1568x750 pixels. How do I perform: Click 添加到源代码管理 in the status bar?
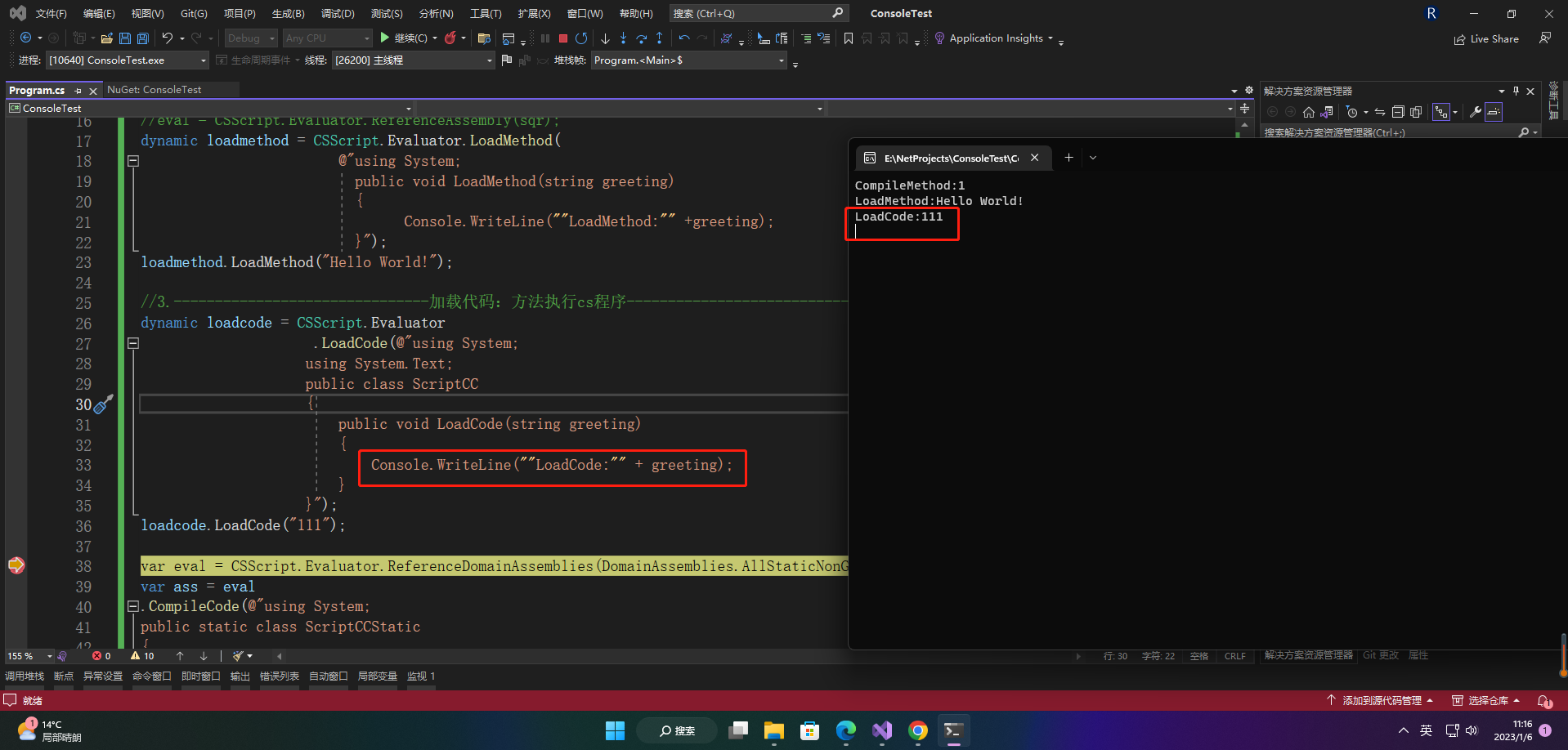(1380, 700)
